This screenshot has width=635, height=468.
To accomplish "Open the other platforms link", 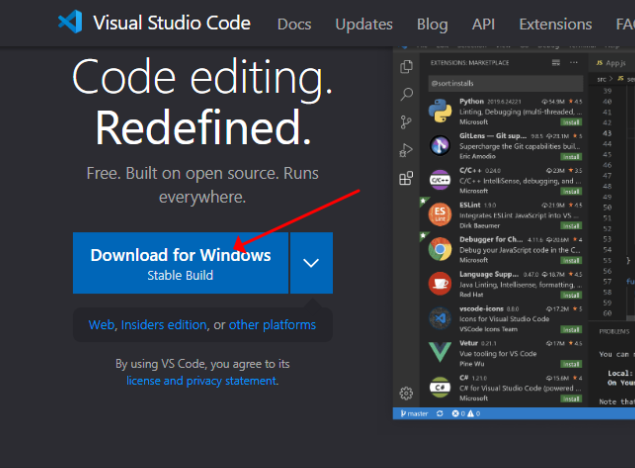I will point(272,325).
